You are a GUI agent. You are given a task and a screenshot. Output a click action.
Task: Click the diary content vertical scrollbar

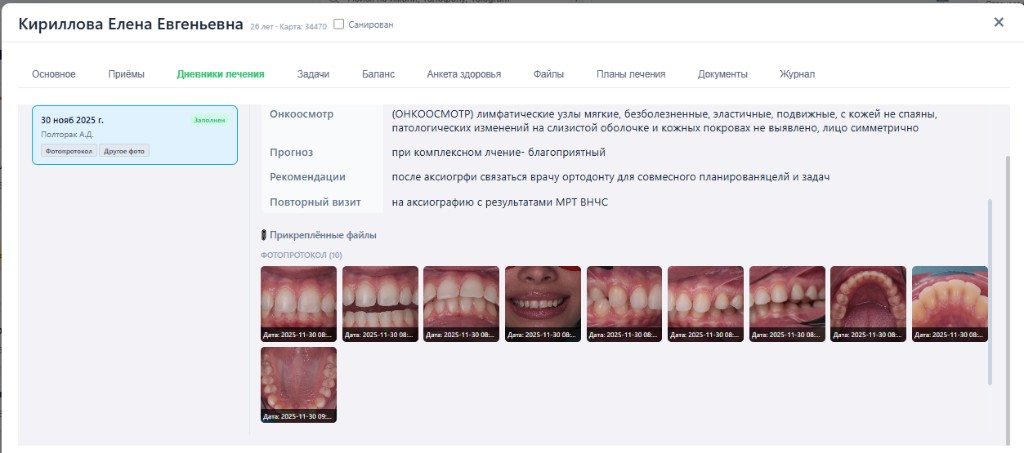(x=990, y=292)
